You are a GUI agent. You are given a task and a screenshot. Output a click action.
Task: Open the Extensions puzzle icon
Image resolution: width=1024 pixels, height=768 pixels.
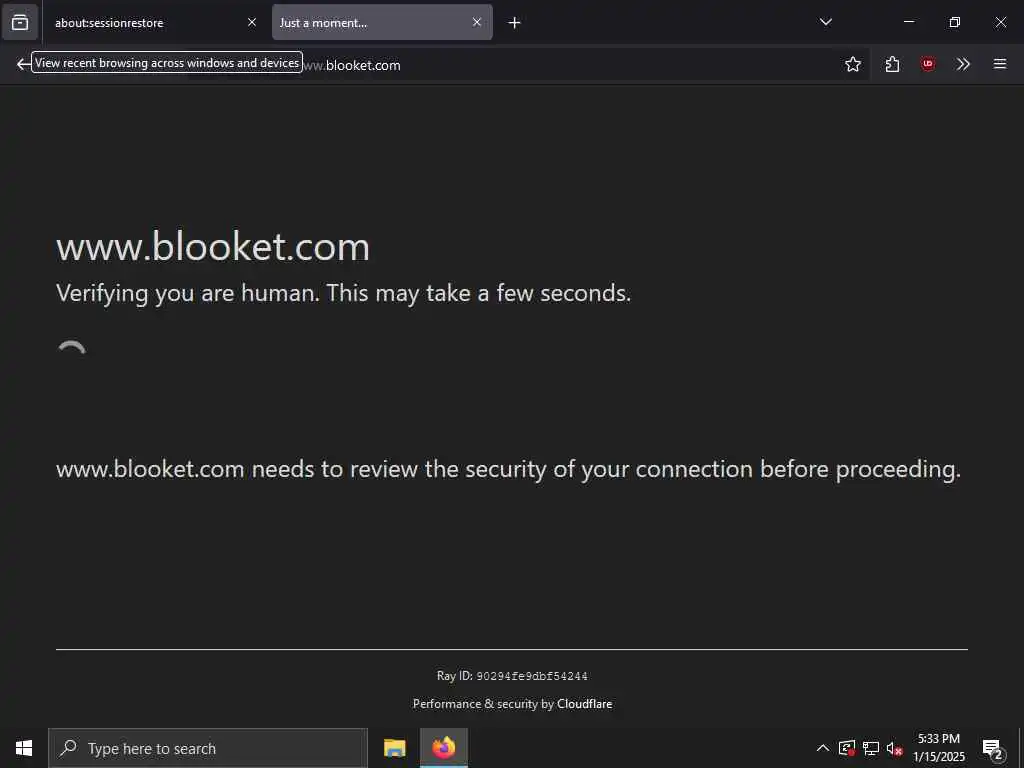point(892,64)
